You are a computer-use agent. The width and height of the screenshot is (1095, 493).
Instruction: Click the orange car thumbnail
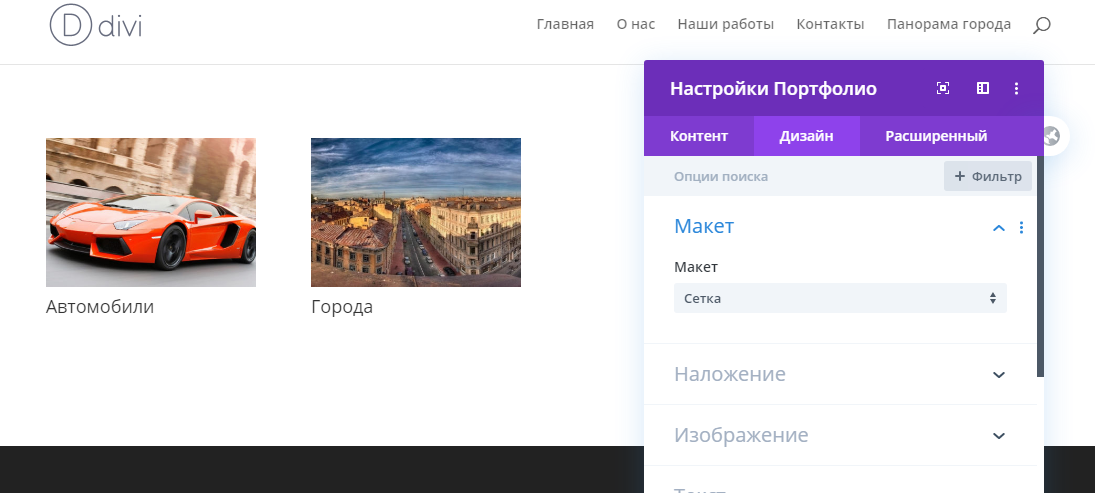[151, 212]
